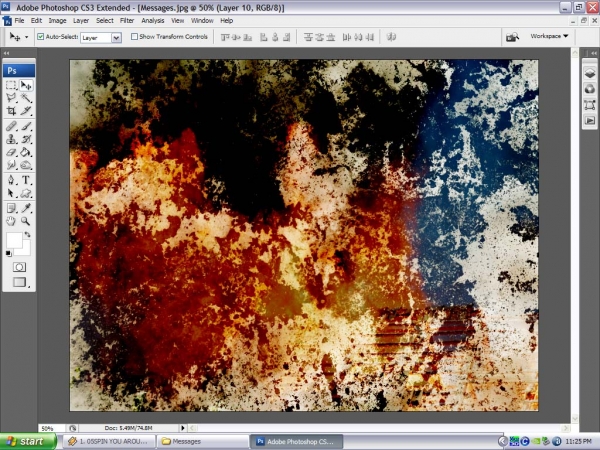The width and height of the screenshot is (600, 450).
Task: Click the background color swatch
Action: (25, 250)
